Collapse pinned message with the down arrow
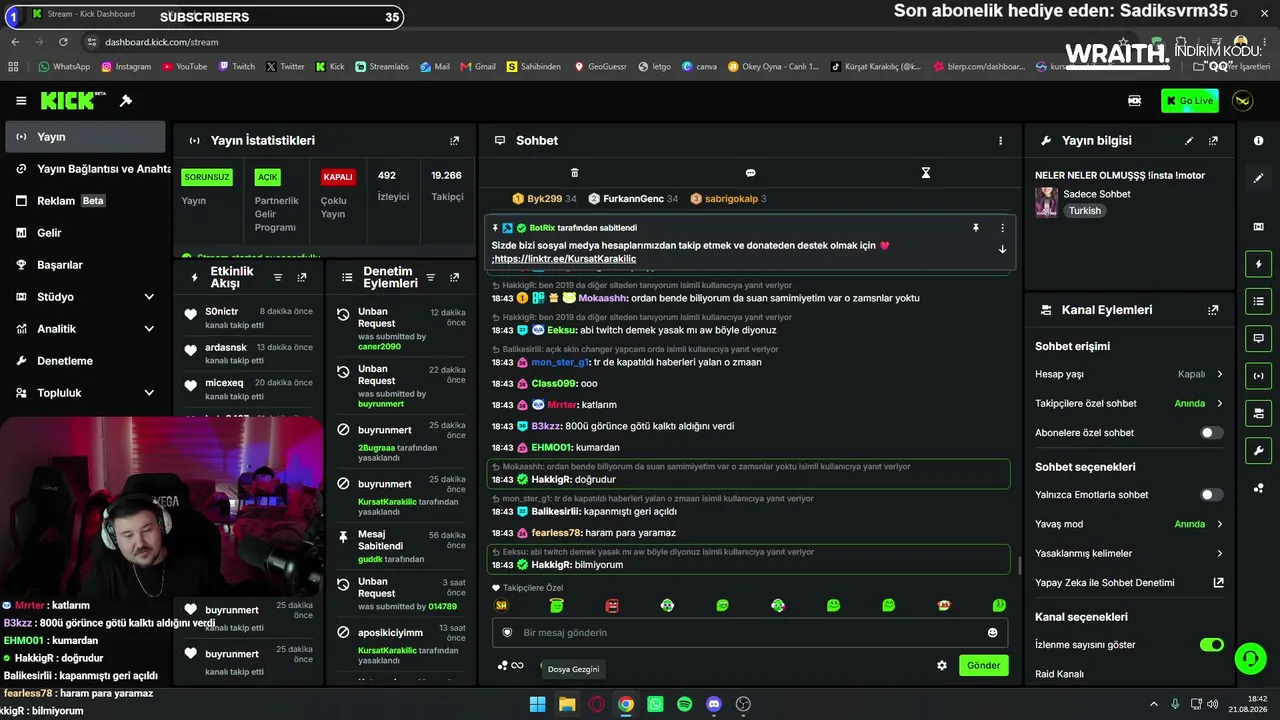The image size is (1280, 720). click(1002, 249)
